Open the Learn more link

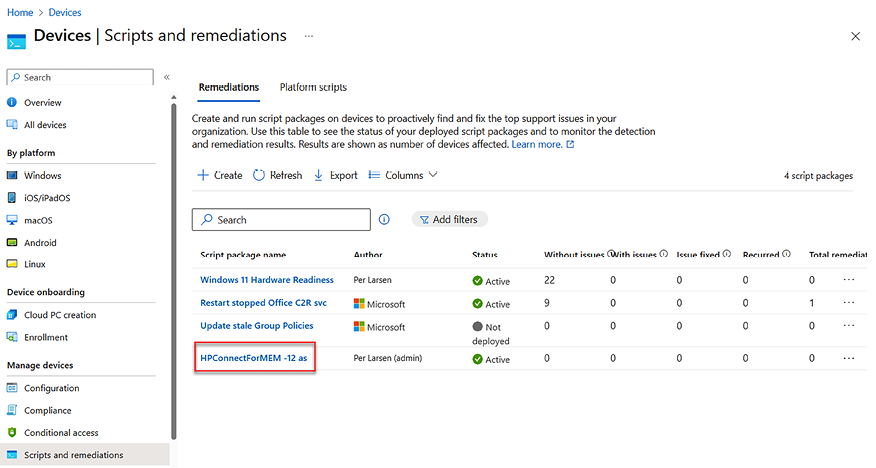pyautogui.click(x=542, y=144)
